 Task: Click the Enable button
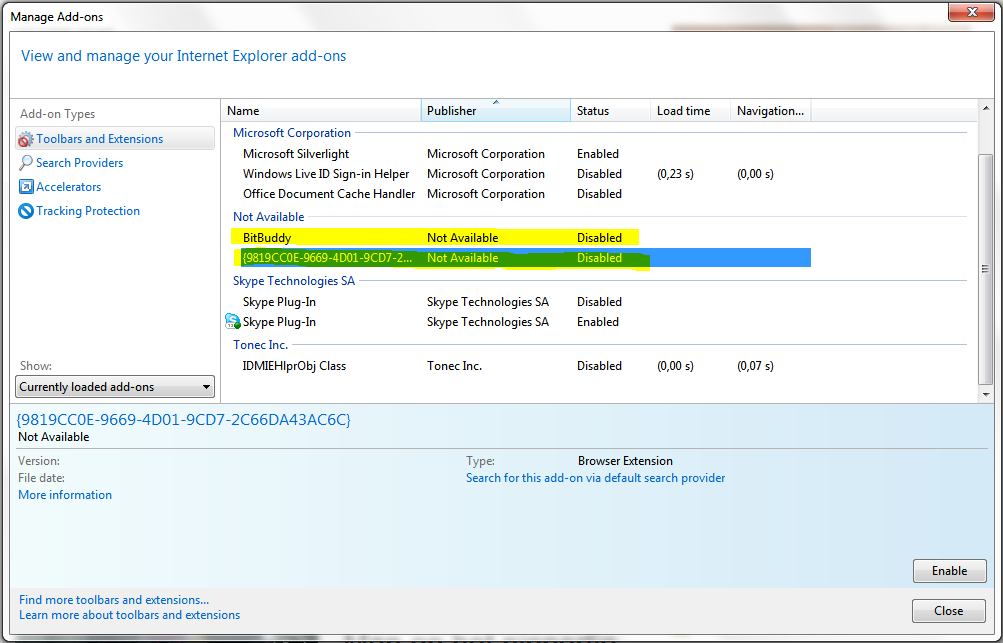point(949,571)
